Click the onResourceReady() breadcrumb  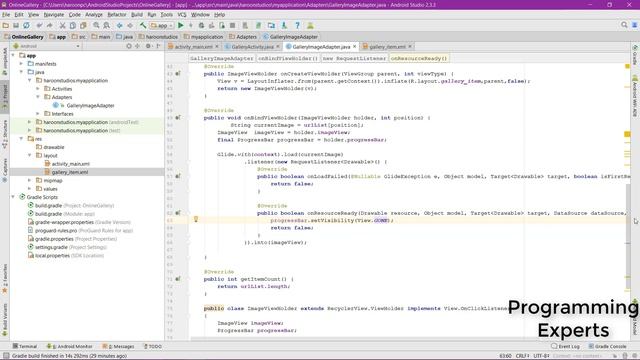418,58
